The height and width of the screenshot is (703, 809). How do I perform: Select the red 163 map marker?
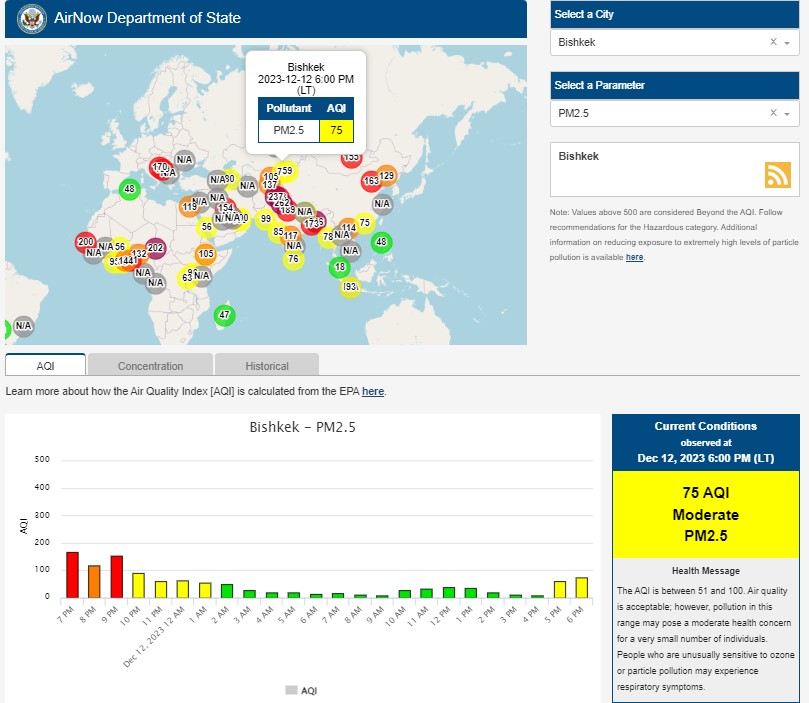tap(371, 181)
